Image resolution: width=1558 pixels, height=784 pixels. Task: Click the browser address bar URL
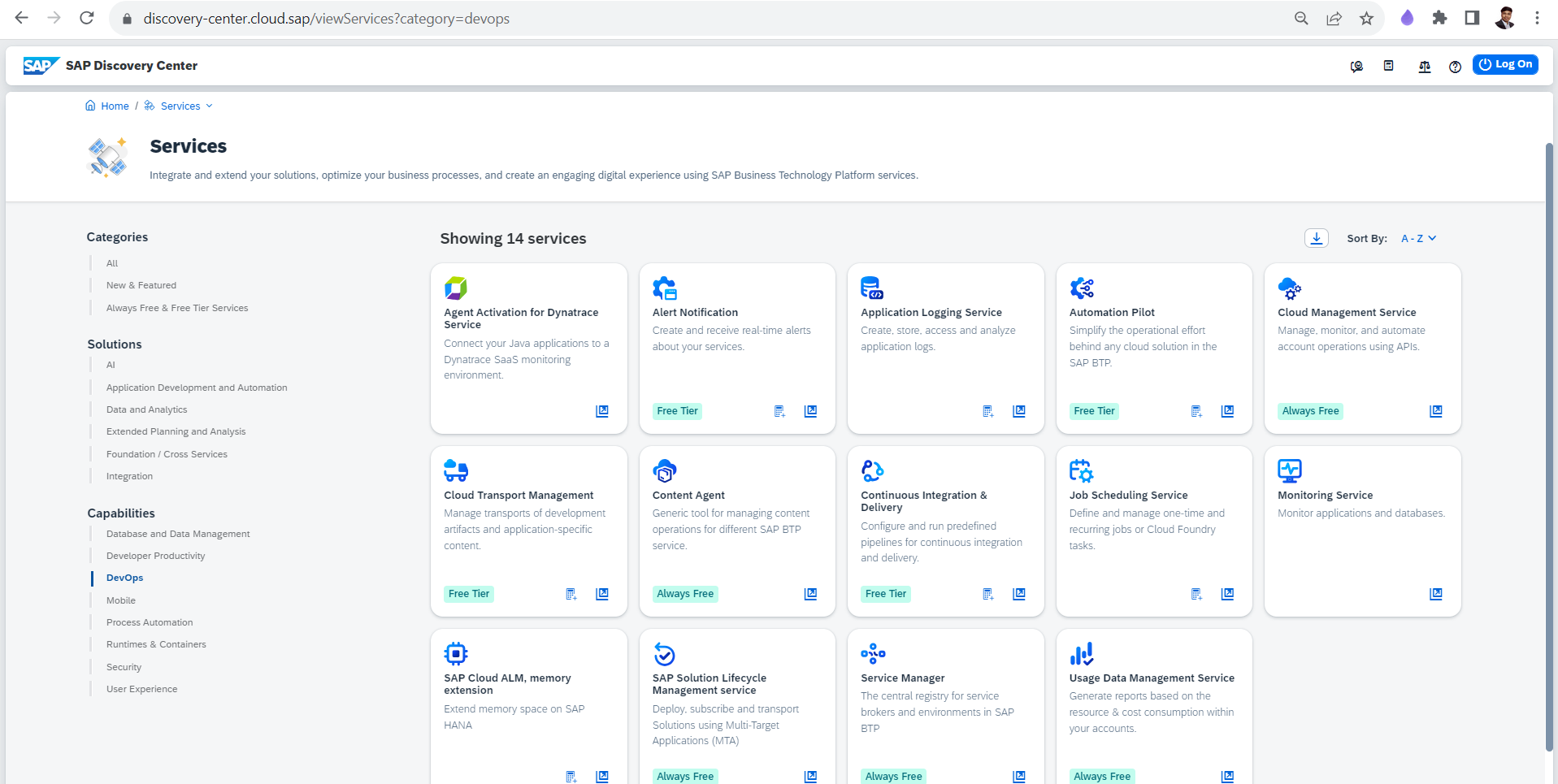click(327, 19)
